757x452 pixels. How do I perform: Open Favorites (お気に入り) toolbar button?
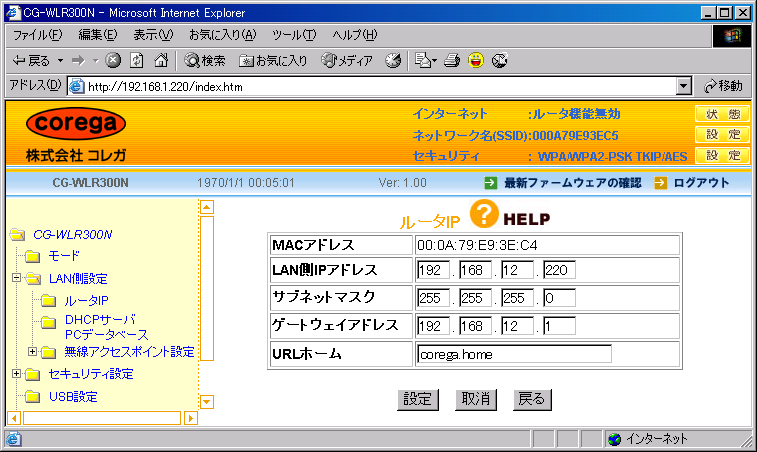(273, 60)
